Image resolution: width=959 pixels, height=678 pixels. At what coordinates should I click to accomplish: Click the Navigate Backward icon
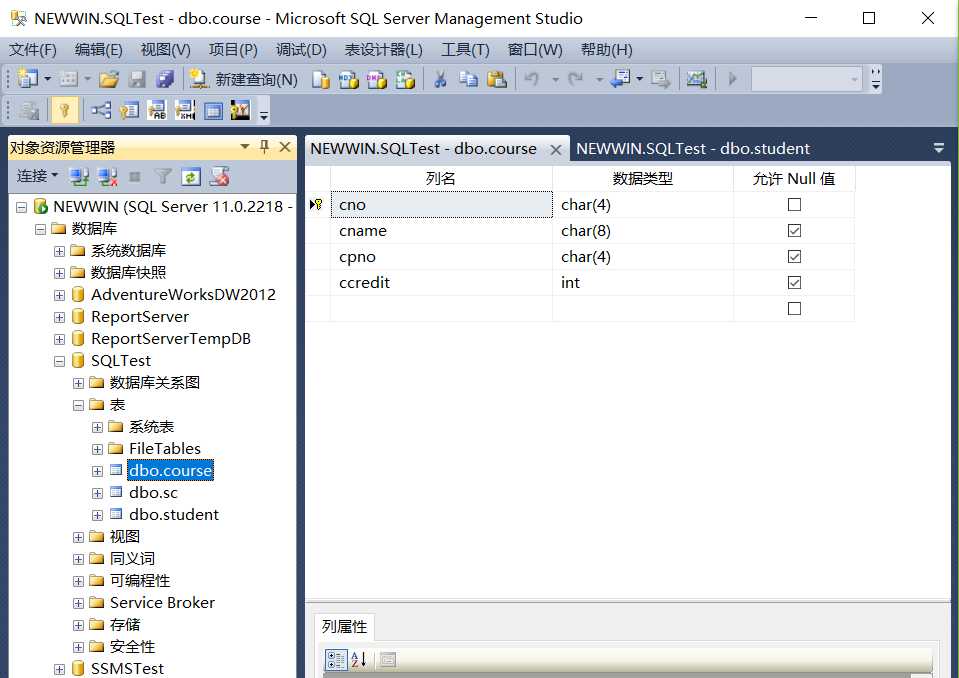(x=620, y=79)
